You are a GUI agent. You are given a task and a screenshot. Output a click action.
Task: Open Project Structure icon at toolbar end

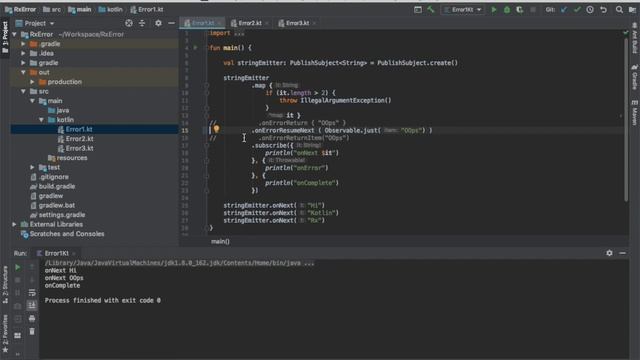pos(632,9)
